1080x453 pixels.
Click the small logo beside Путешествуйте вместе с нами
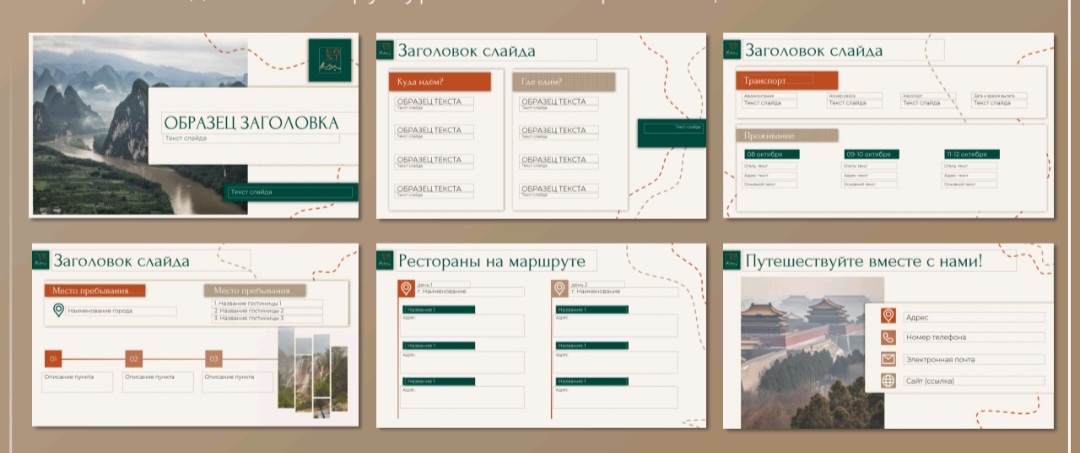(x=731, y=260)
